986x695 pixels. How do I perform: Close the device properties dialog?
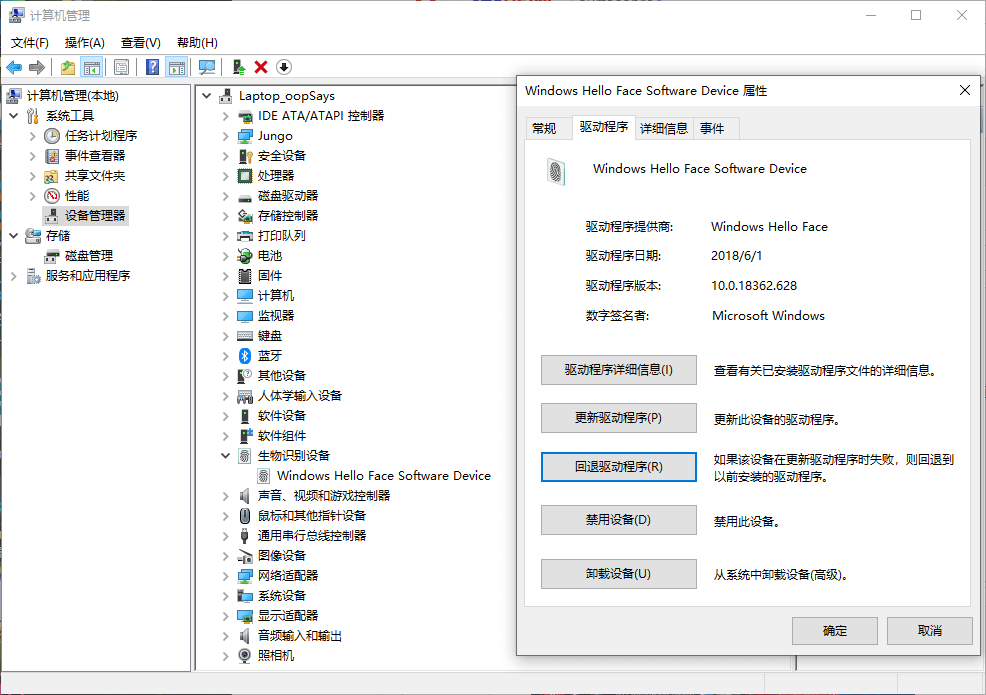[965, 91]
